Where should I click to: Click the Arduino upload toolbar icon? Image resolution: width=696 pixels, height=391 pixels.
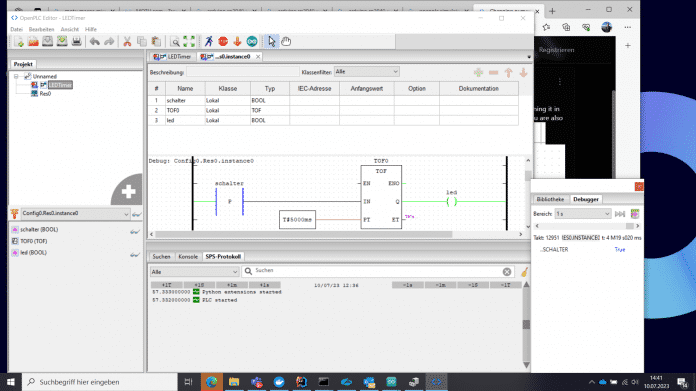pyautogui.click(x=252, y=42)
